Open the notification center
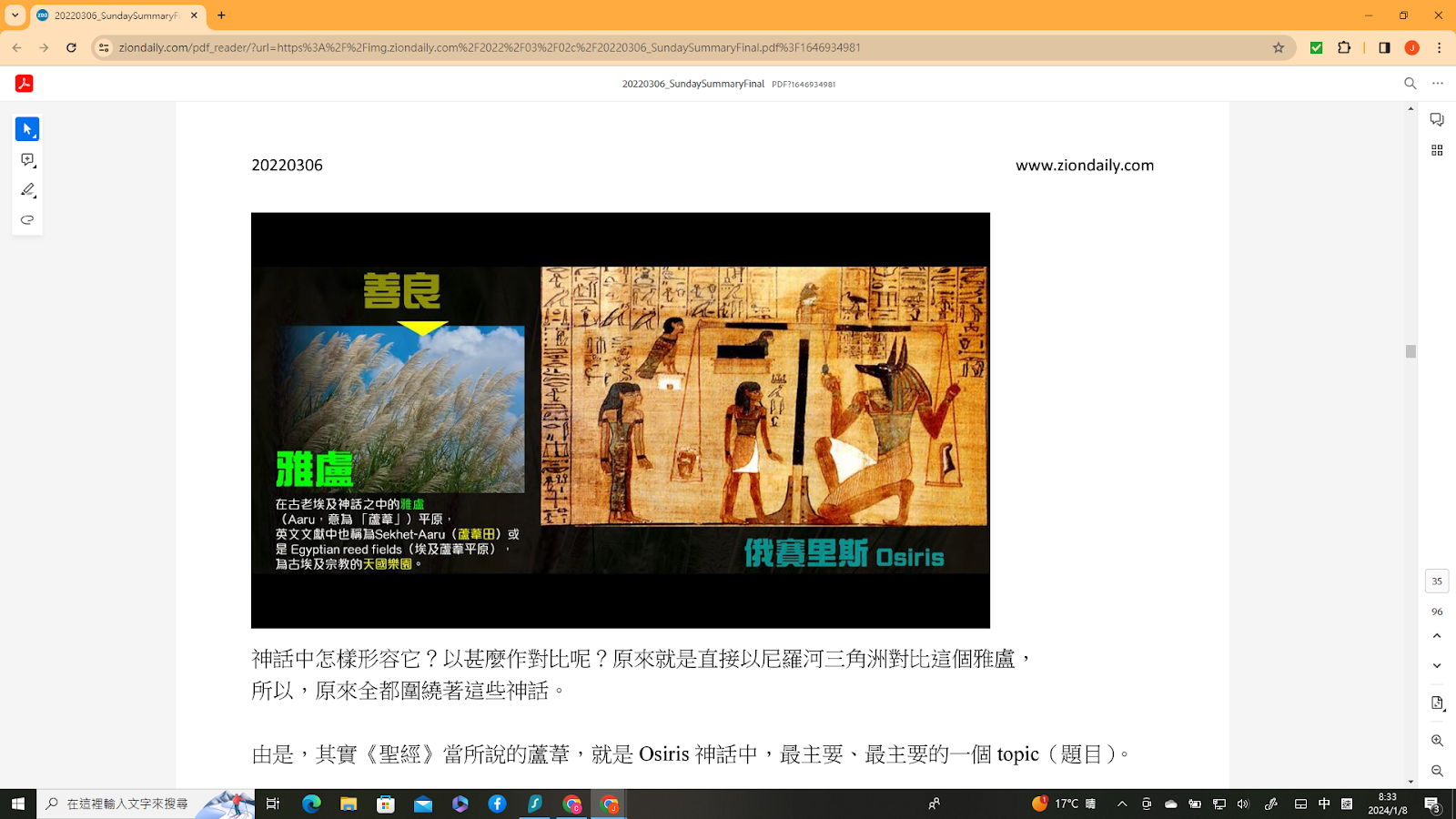Image resolution: width=1456 pixels, height=819 pixels. (x=1432, y=804)
